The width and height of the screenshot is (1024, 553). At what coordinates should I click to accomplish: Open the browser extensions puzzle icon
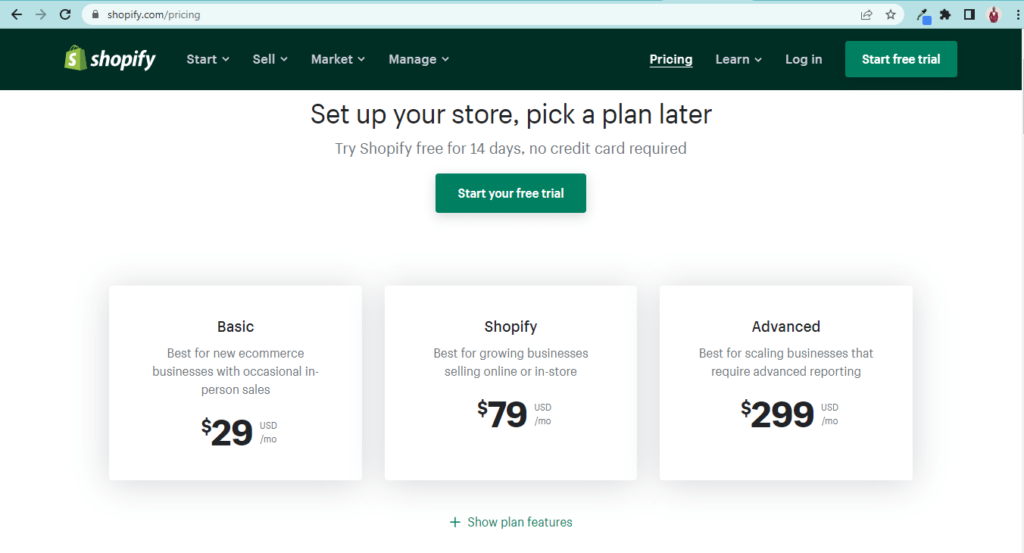point(945,14)
